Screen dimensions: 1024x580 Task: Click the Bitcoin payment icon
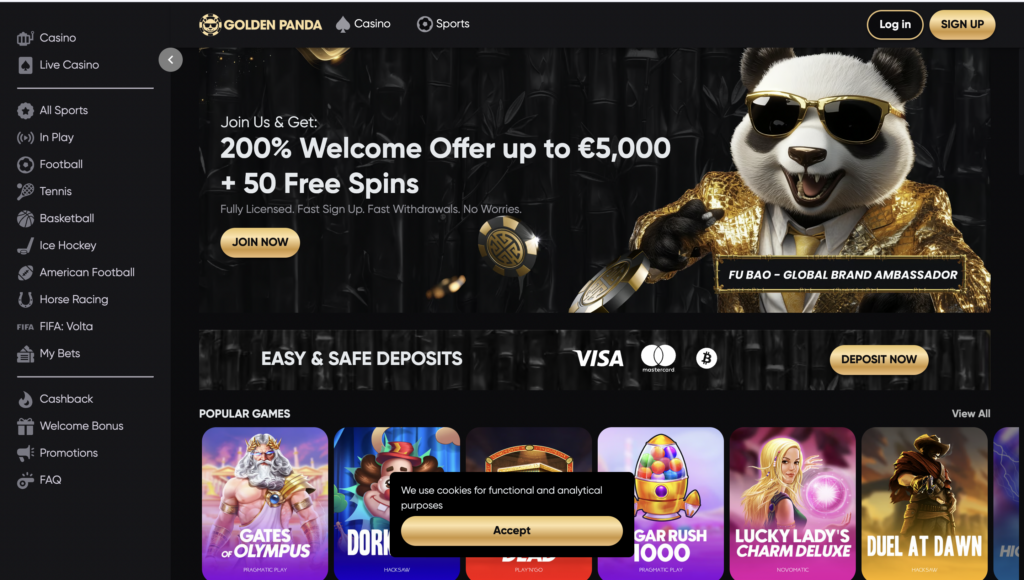pyautogui.click(x=706, y=358)
